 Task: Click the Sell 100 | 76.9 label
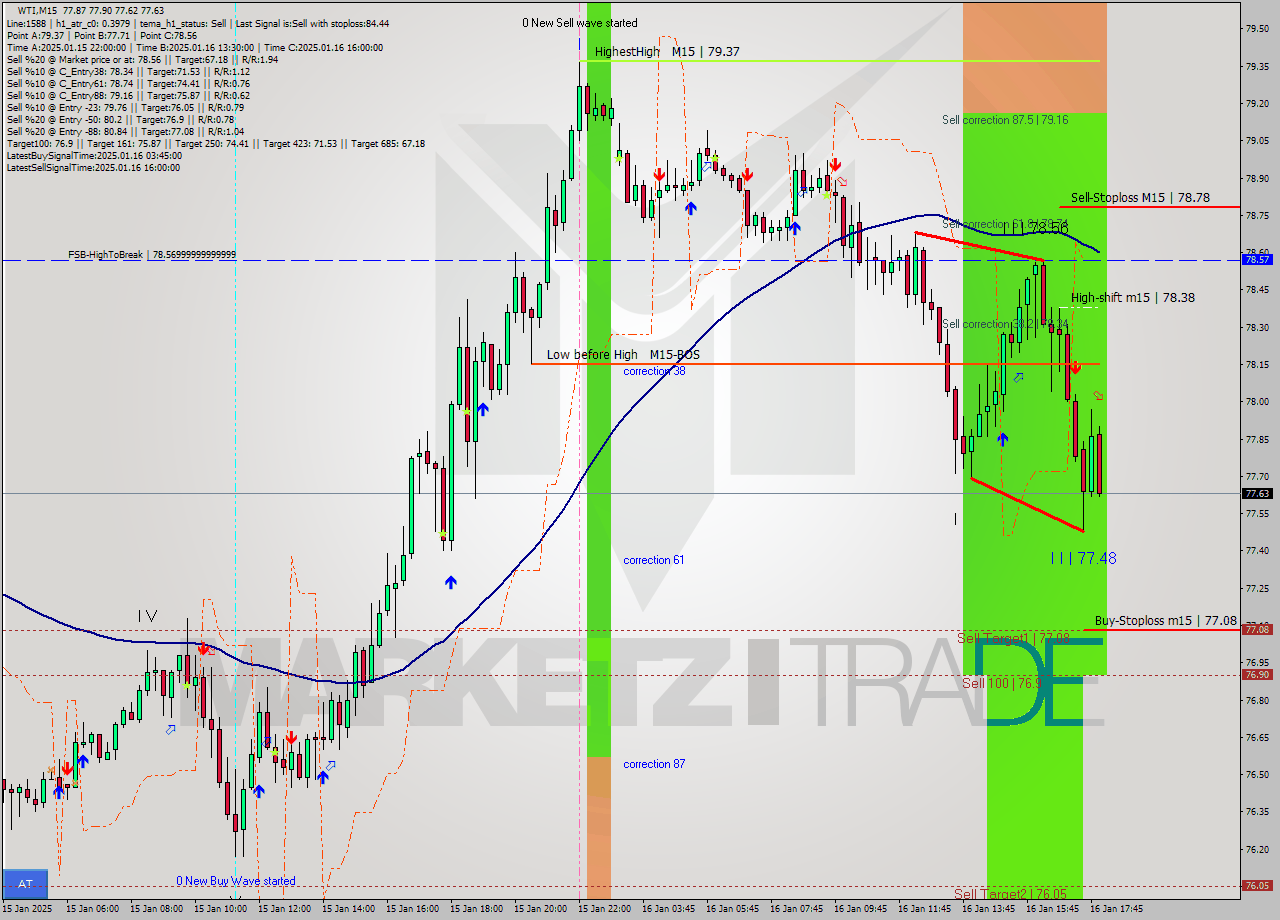1002,683
